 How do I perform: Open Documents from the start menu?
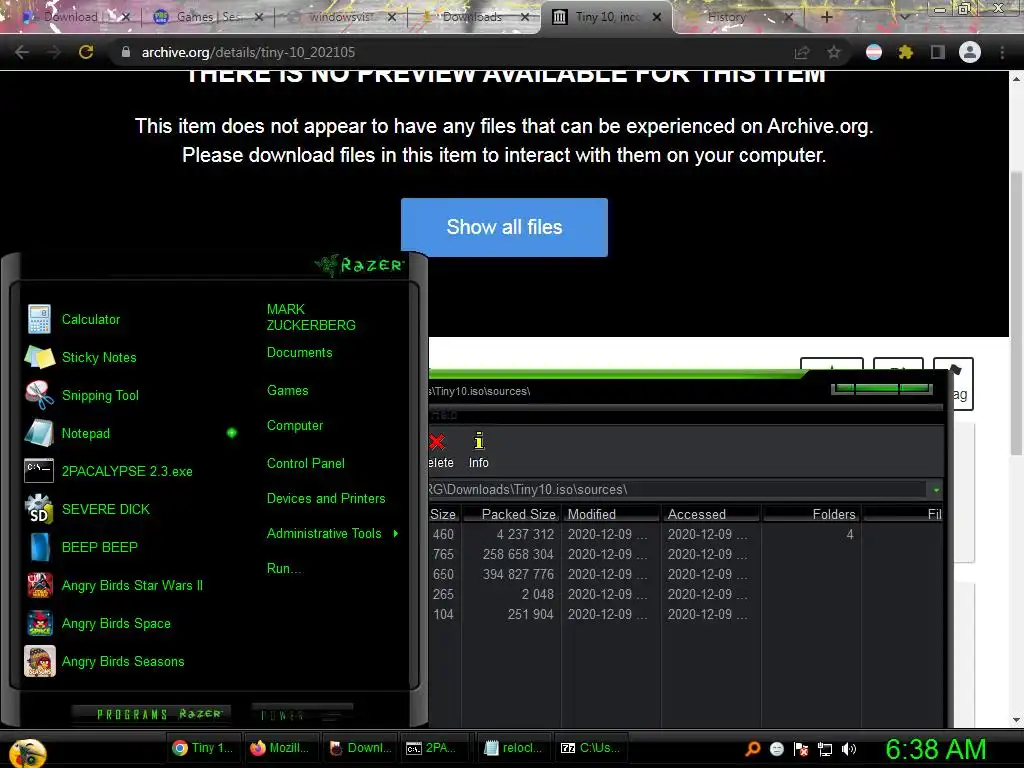click(299, 353)
